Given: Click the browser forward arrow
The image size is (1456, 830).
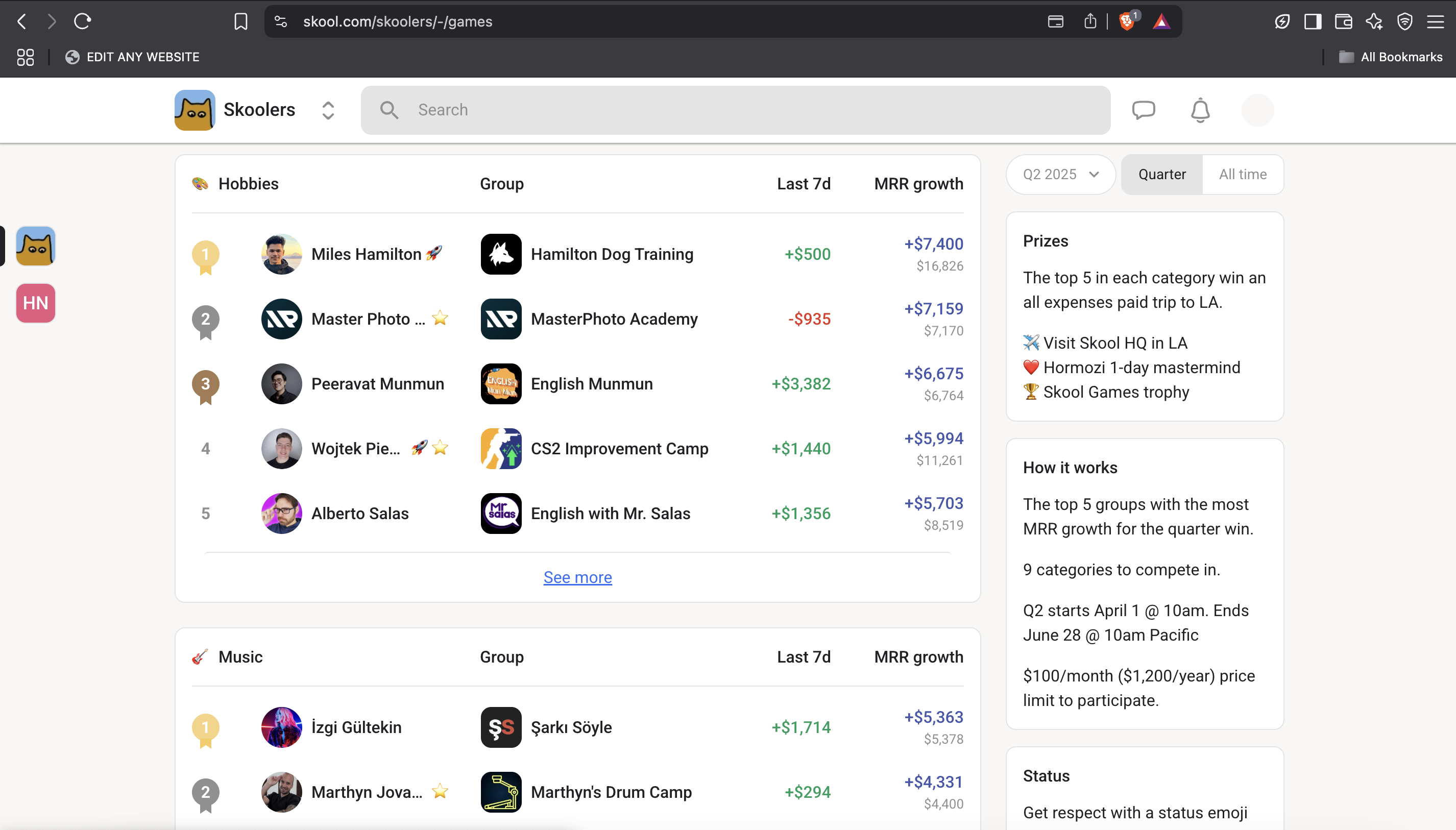Looking at the screenshot, I should (52, 21).
